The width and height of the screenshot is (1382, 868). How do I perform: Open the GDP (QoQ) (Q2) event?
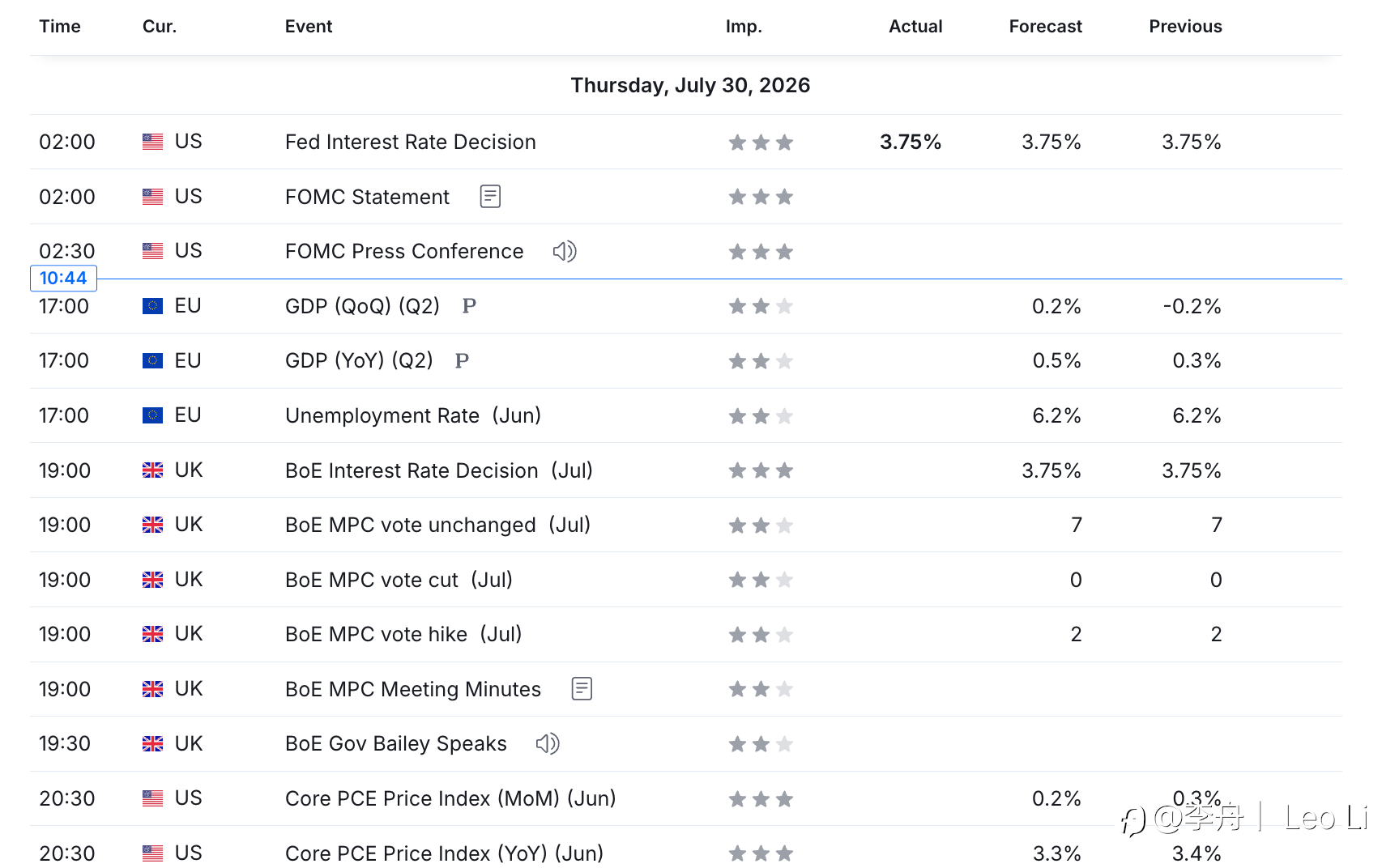(362, 306)
